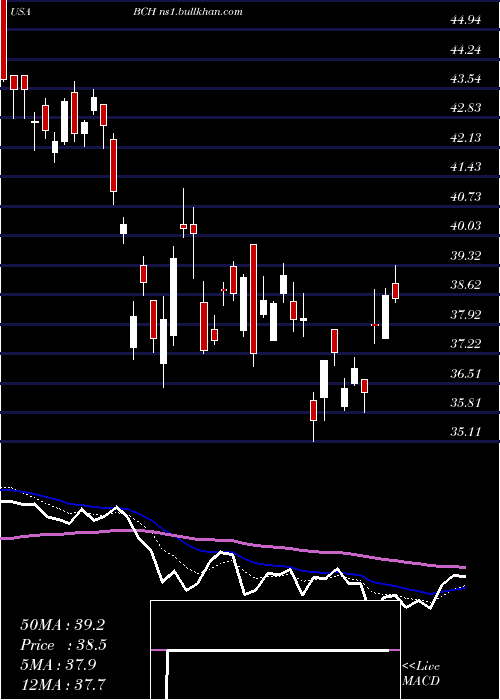Click the Price : 38.5 readout

[x=64, y=645]
